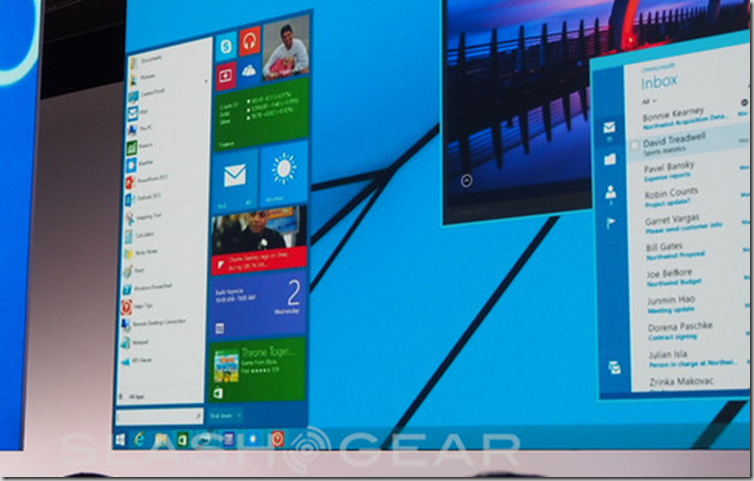
Task: Open the green Finance tile
Action: tap(262, 114)
